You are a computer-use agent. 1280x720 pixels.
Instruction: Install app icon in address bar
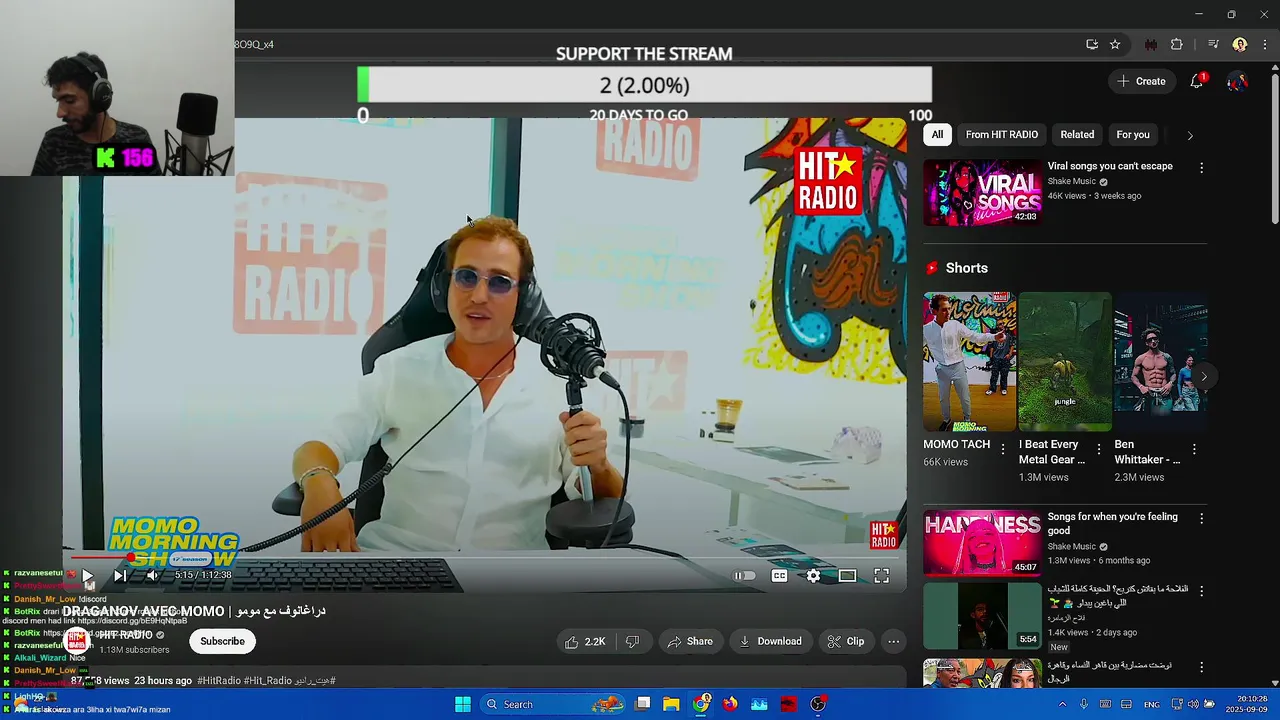[1092, 44]
